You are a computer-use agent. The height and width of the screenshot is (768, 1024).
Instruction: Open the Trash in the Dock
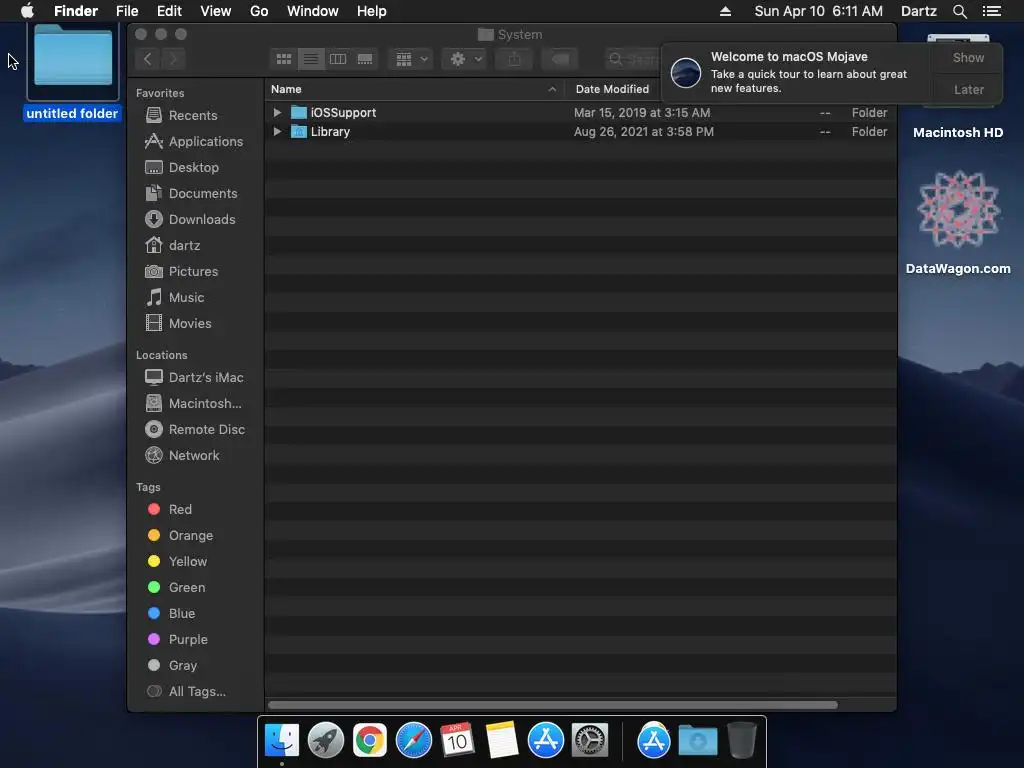click(x=741, y=740)
